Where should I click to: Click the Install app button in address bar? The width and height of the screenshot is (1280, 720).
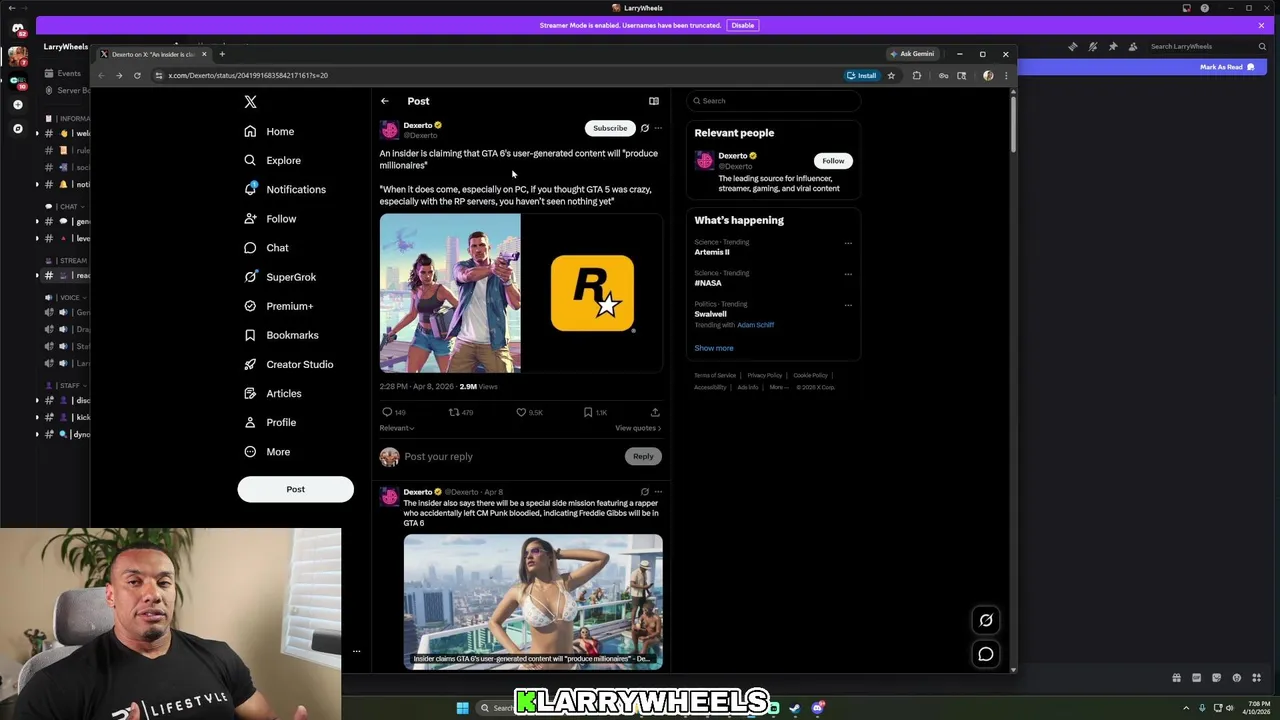click(861, 75)
